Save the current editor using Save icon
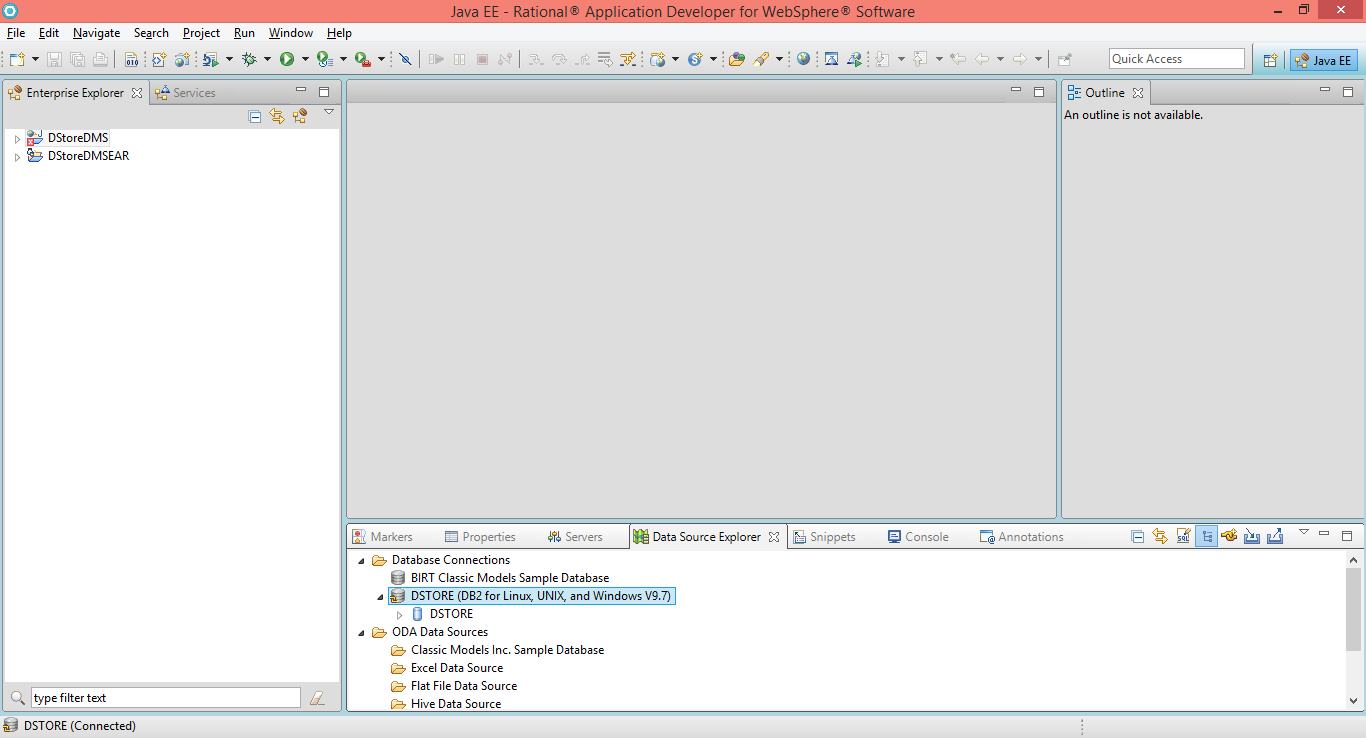1366x738 pixels. tap(53, 58)
